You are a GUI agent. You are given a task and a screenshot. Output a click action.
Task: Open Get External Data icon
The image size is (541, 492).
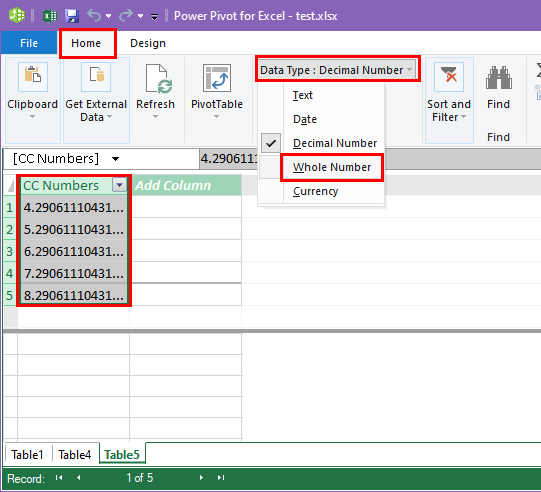(96, 77)
